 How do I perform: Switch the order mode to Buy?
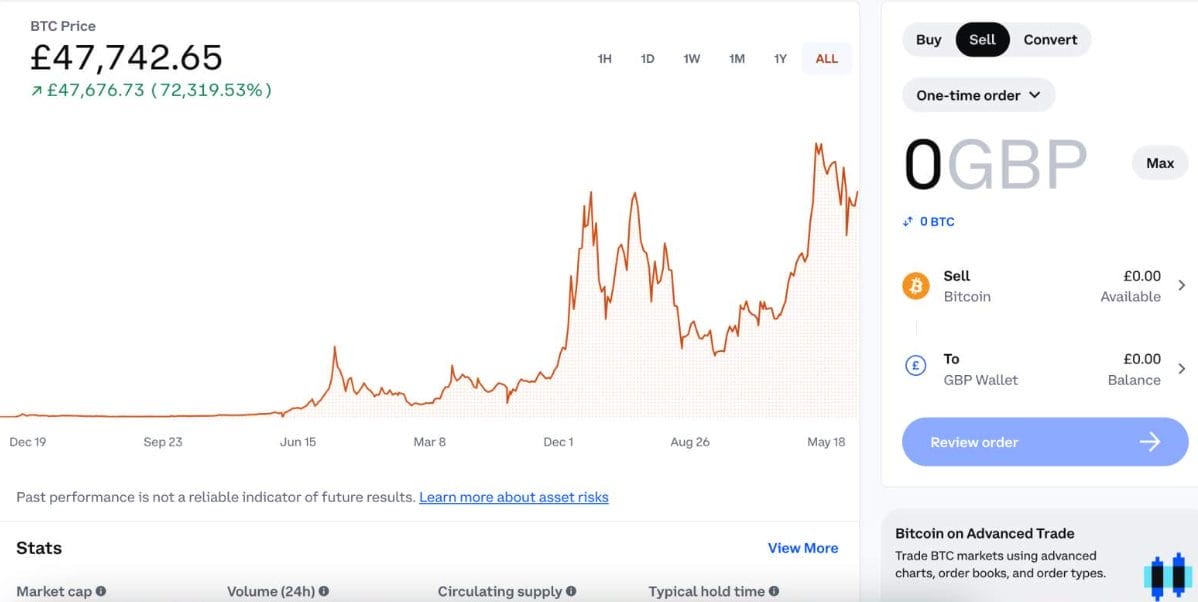pos(928,40)
